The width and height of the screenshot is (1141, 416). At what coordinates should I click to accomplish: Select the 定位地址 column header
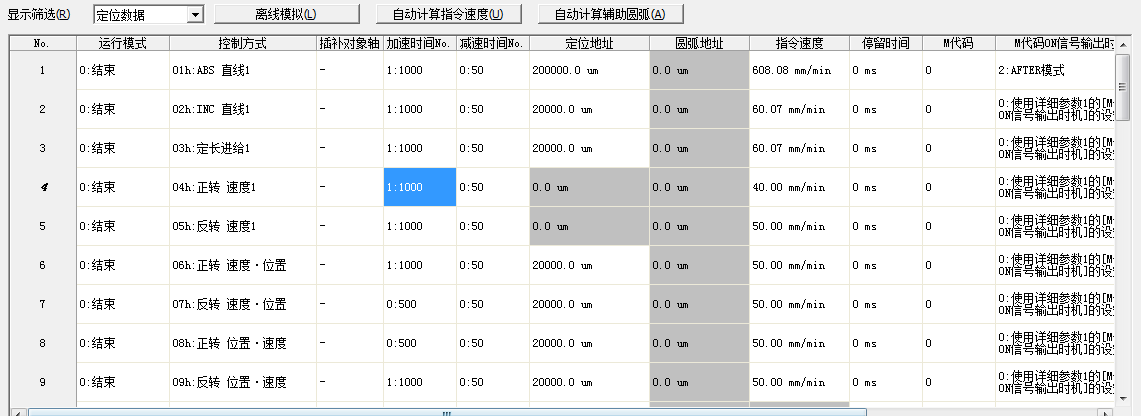(589, 44)
